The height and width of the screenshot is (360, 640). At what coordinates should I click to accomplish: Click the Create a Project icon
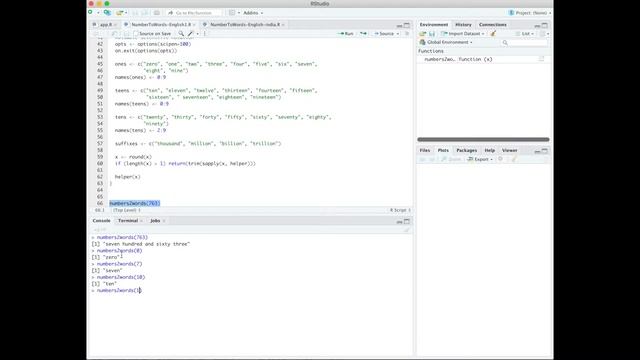pyautogui.click(x=107, y=13)
